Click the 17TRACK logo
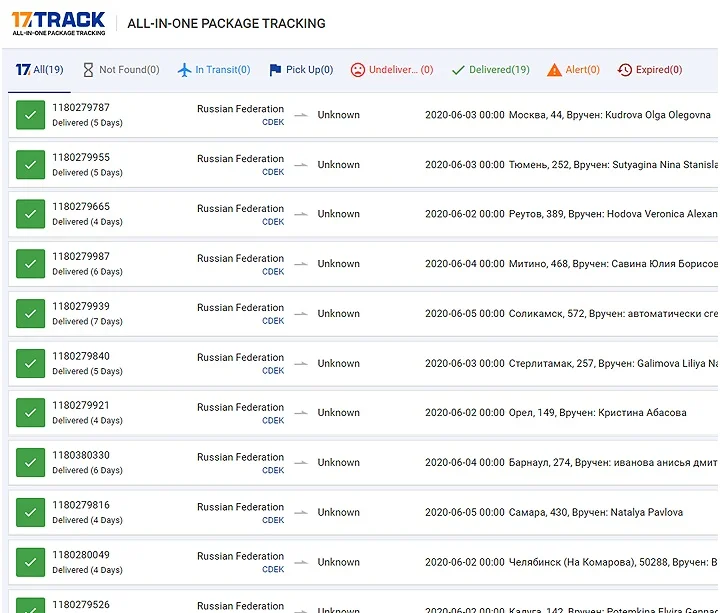 (59, 23)
